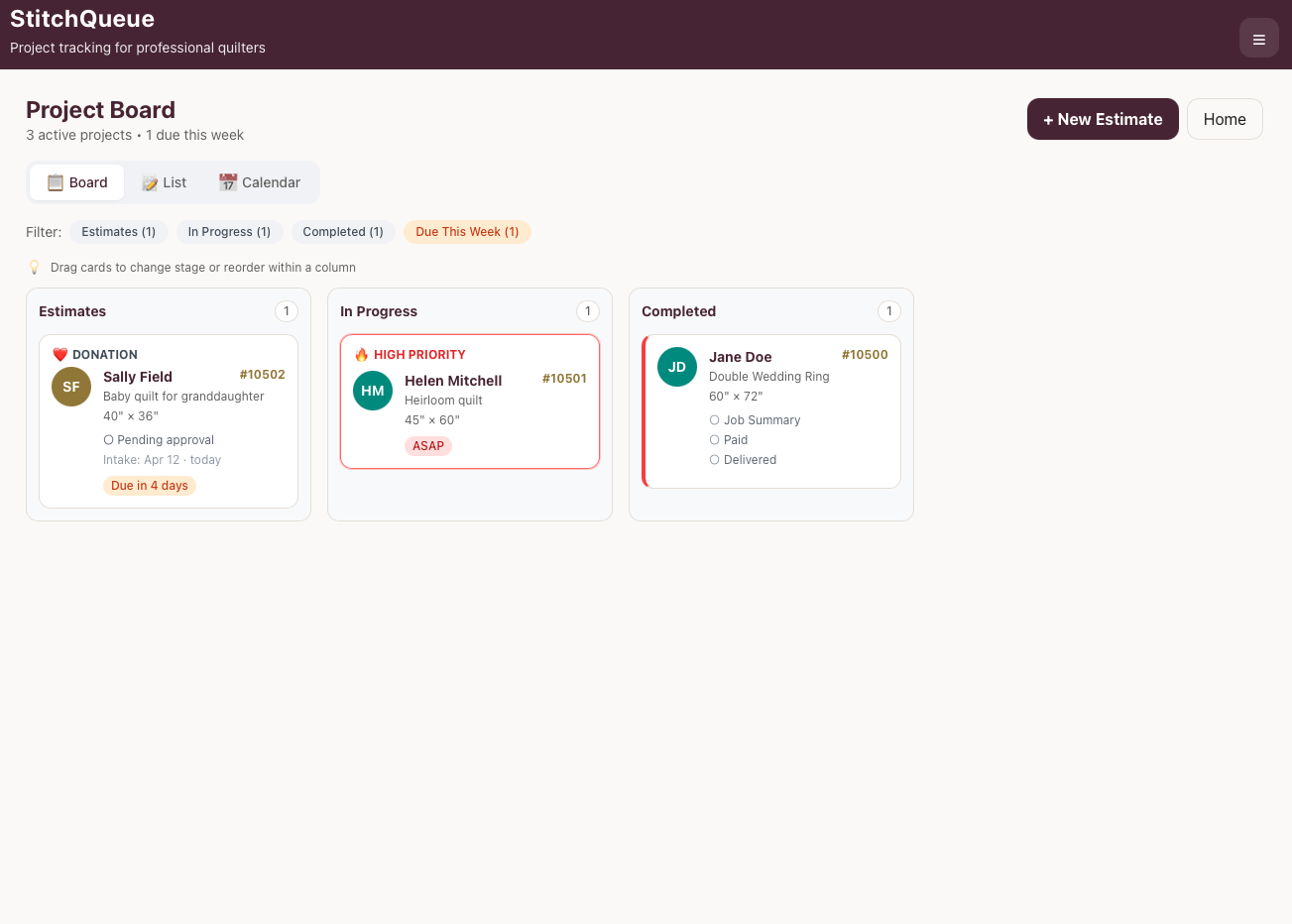This screenshot has height=924, width=1292.
Task: Open project #10502
Action: (262, 375)
